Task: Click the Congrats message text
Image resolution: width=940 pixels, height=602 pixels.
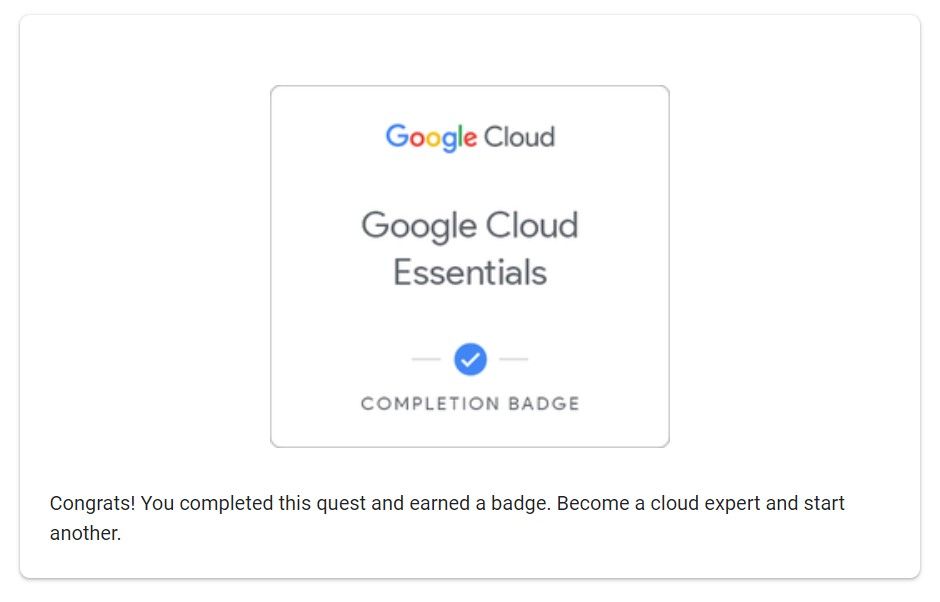Action: (x=447, y=517)
